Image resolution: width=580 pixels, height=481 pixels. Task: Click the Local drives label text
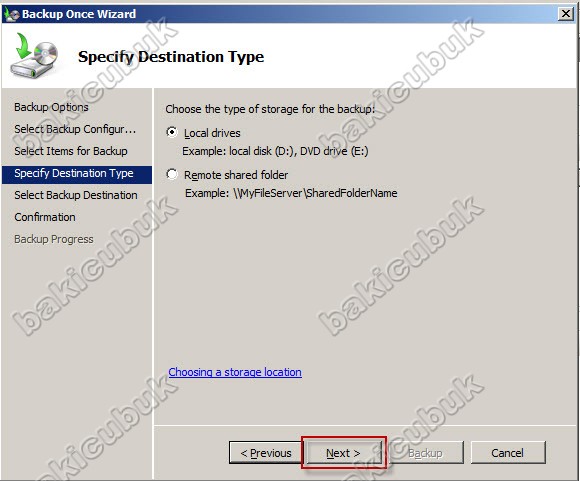(x=212, y=133)
